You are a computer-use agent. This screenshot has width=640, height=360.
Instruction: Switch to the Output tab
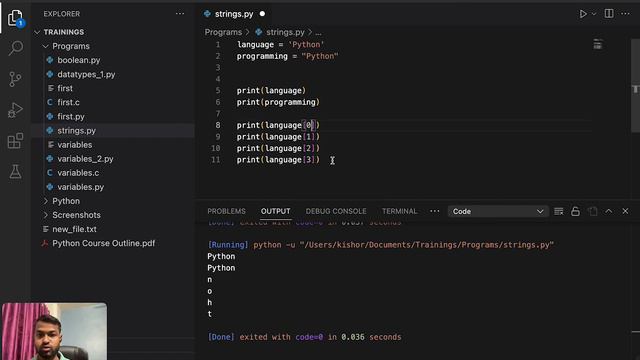(x=276, y=211)
